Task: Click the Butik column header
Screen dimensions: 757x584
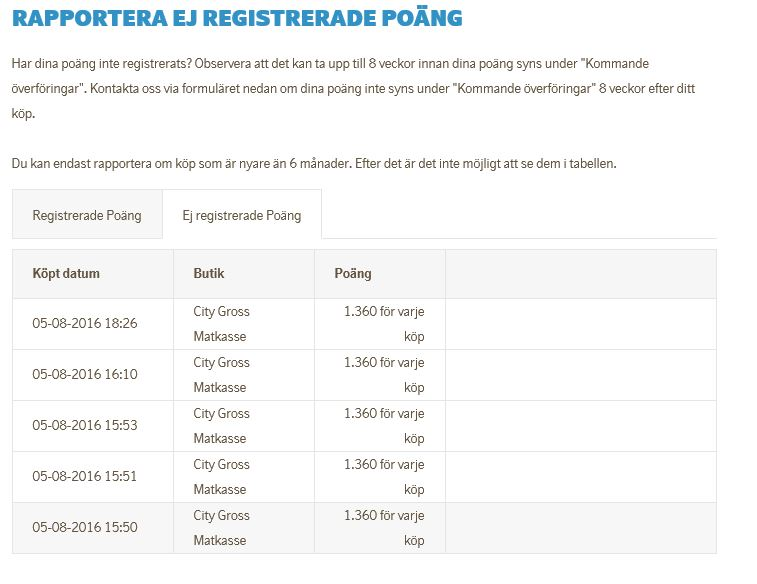Action: 209,273
